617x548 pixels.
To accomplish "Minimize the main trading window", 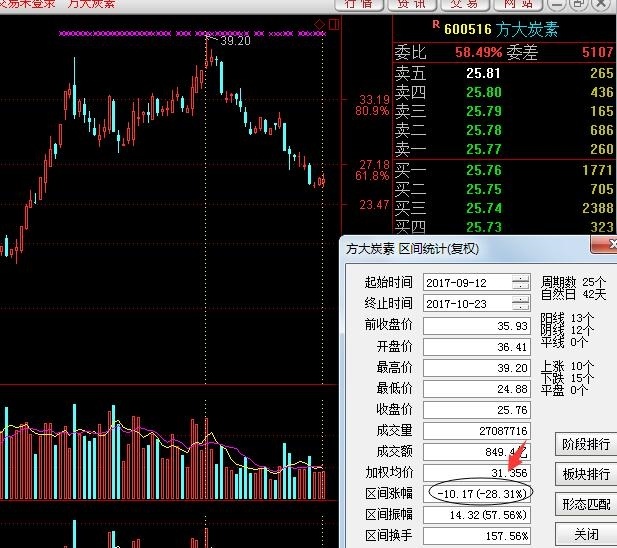I will coord(558,5).
